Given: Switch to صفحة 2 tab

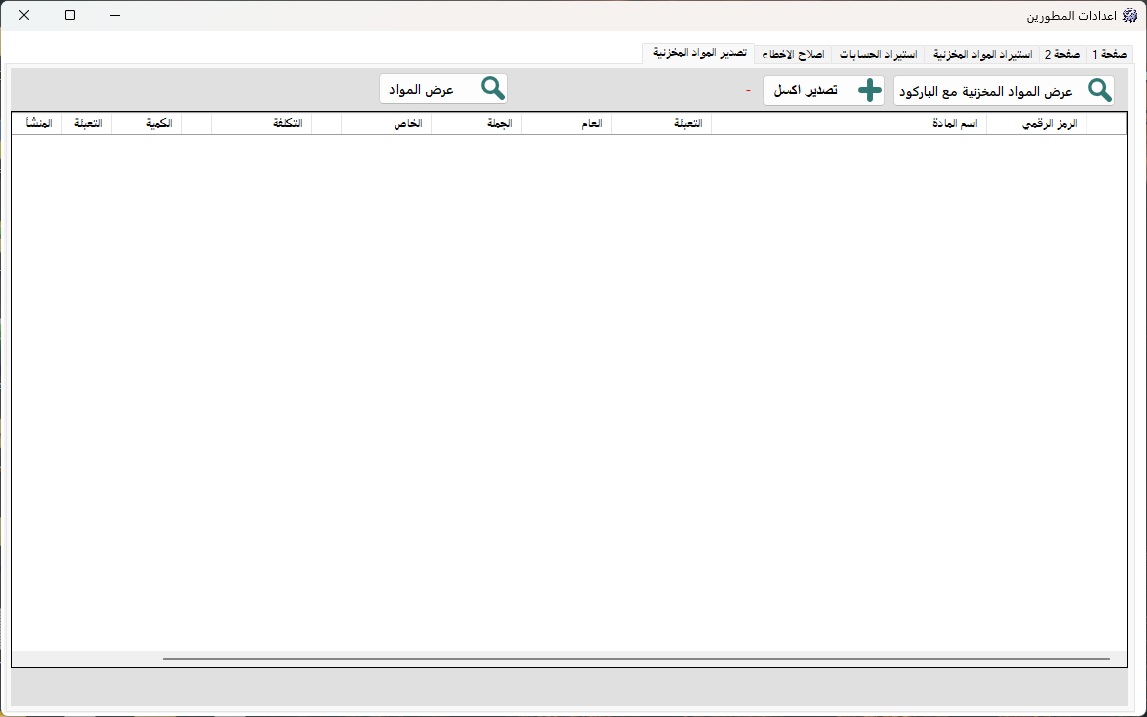Looking at the screenshot, I should pos(1063,55).
